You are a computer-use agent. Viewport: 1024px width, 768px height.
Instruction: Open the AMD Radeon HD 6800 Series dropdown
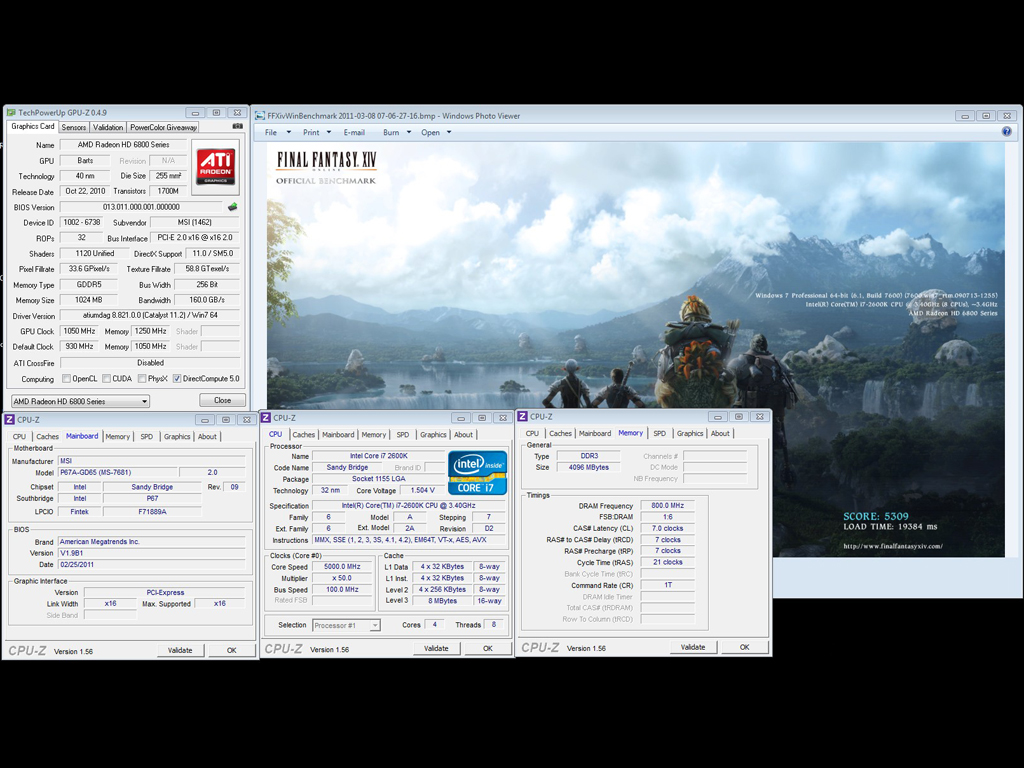(80, 401)
